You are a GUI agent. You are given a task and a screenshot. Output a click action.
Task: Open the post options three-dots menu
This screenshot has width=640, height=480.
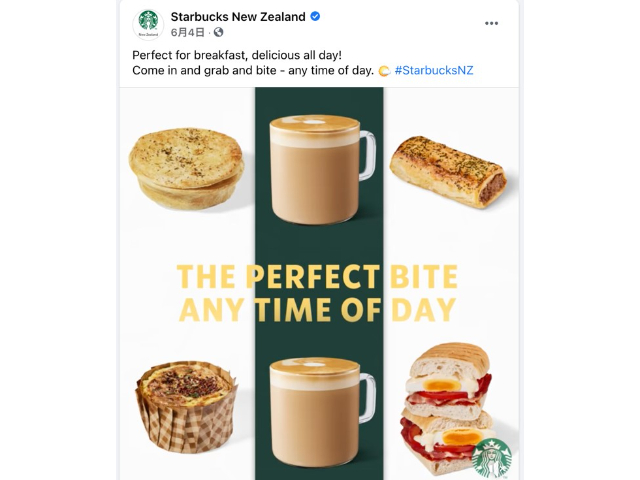[491, 23]
